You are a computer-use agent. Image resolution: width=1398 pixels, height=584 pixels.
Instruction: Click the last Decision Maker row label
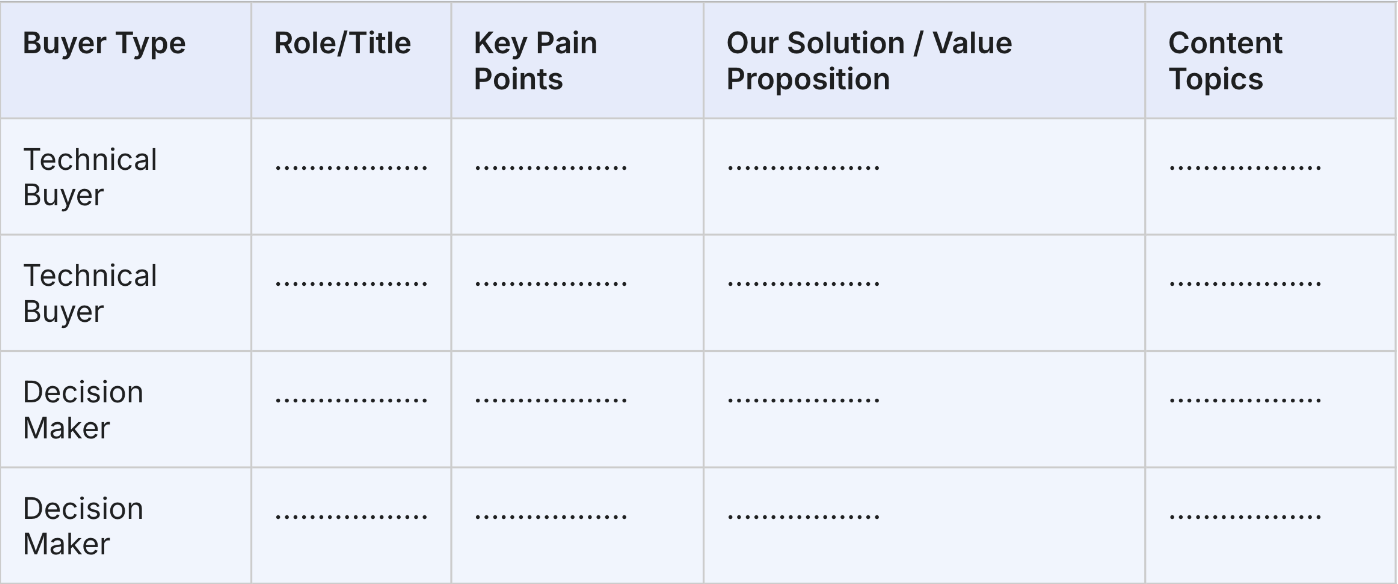[x=83, y=526]
